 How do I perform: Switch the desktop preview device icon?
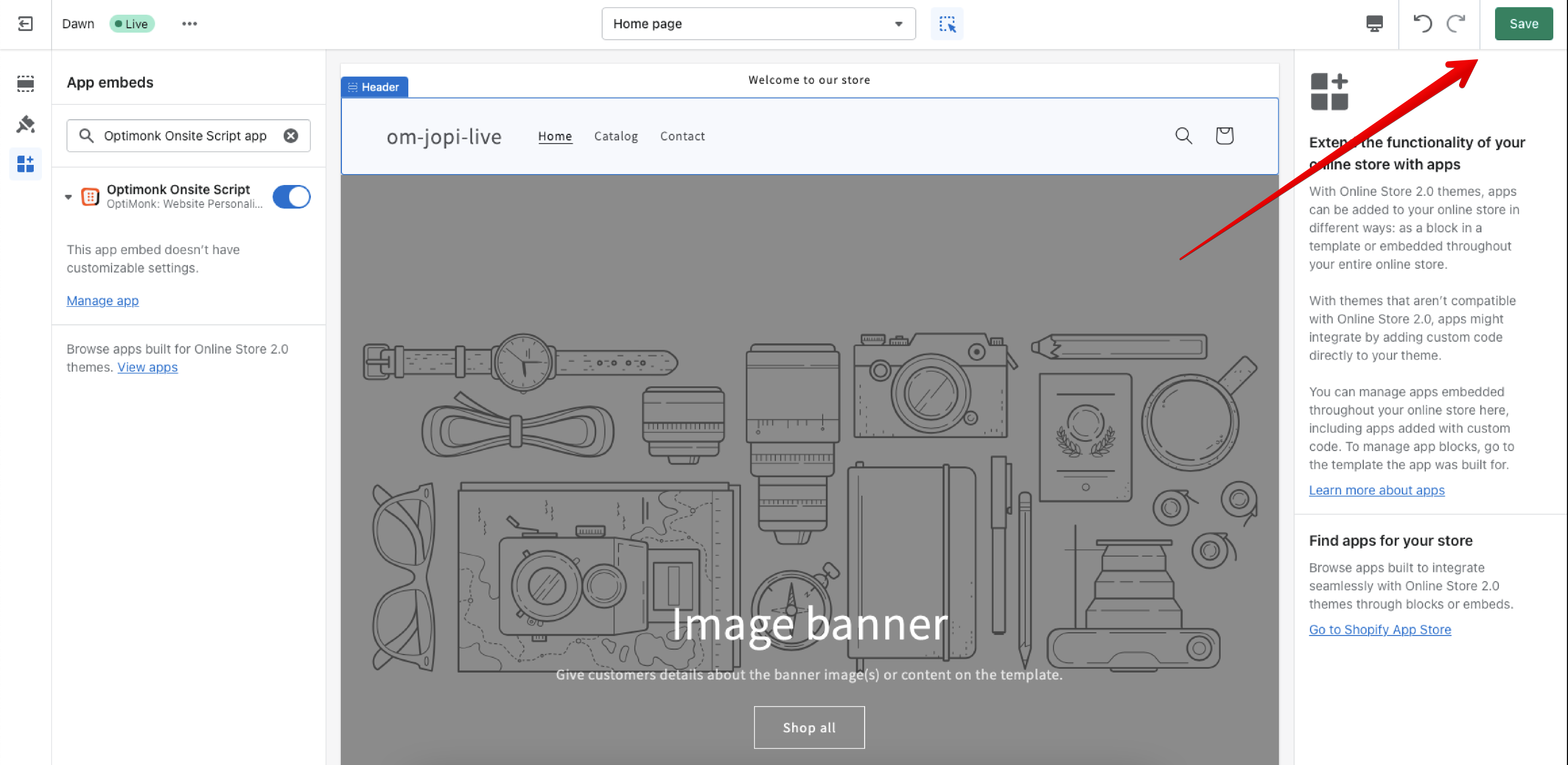point(1374,24)
